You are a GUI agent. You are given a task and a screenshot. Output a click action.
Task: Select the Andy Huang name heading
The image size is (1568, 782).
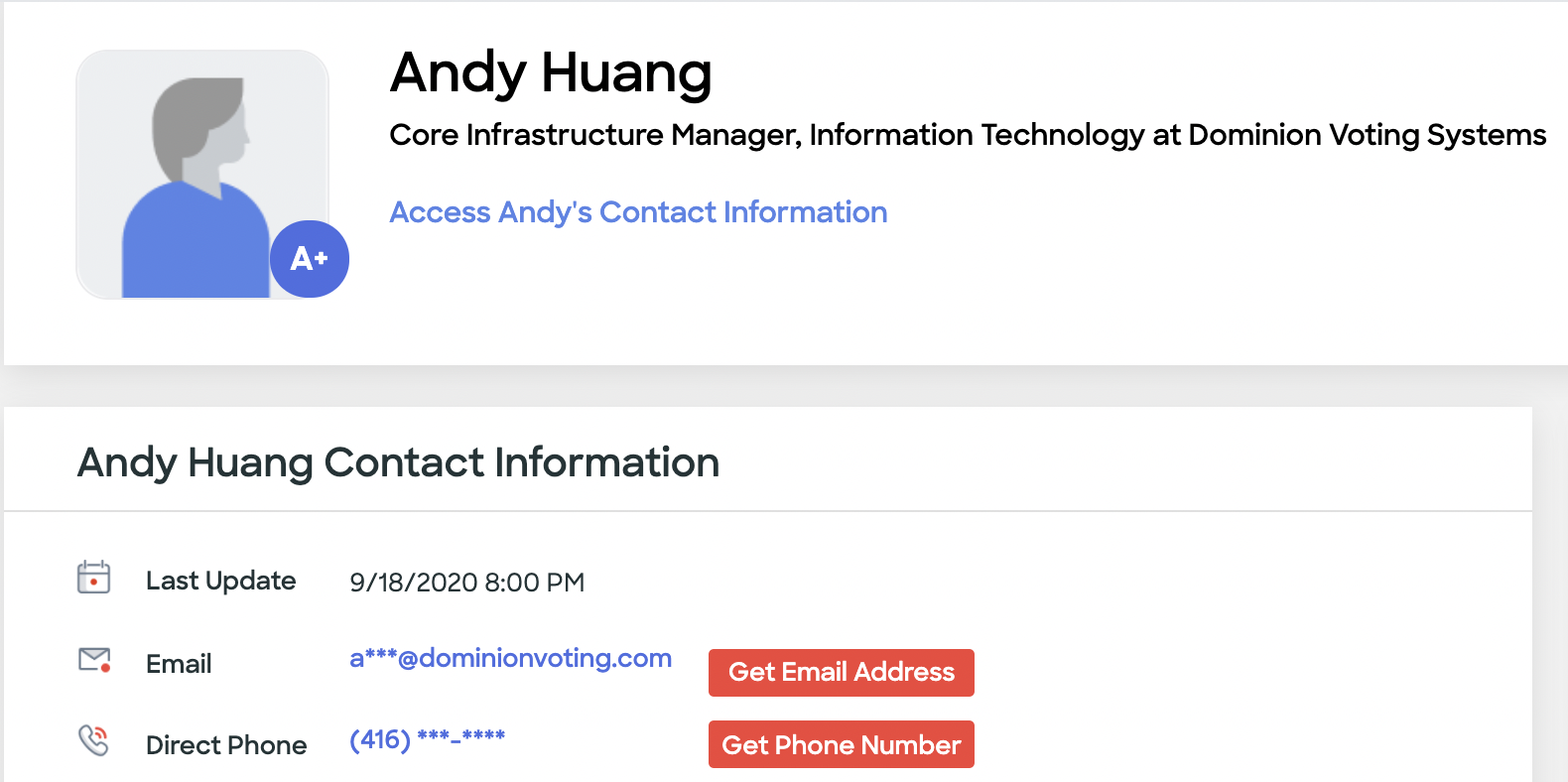(551, 73)
